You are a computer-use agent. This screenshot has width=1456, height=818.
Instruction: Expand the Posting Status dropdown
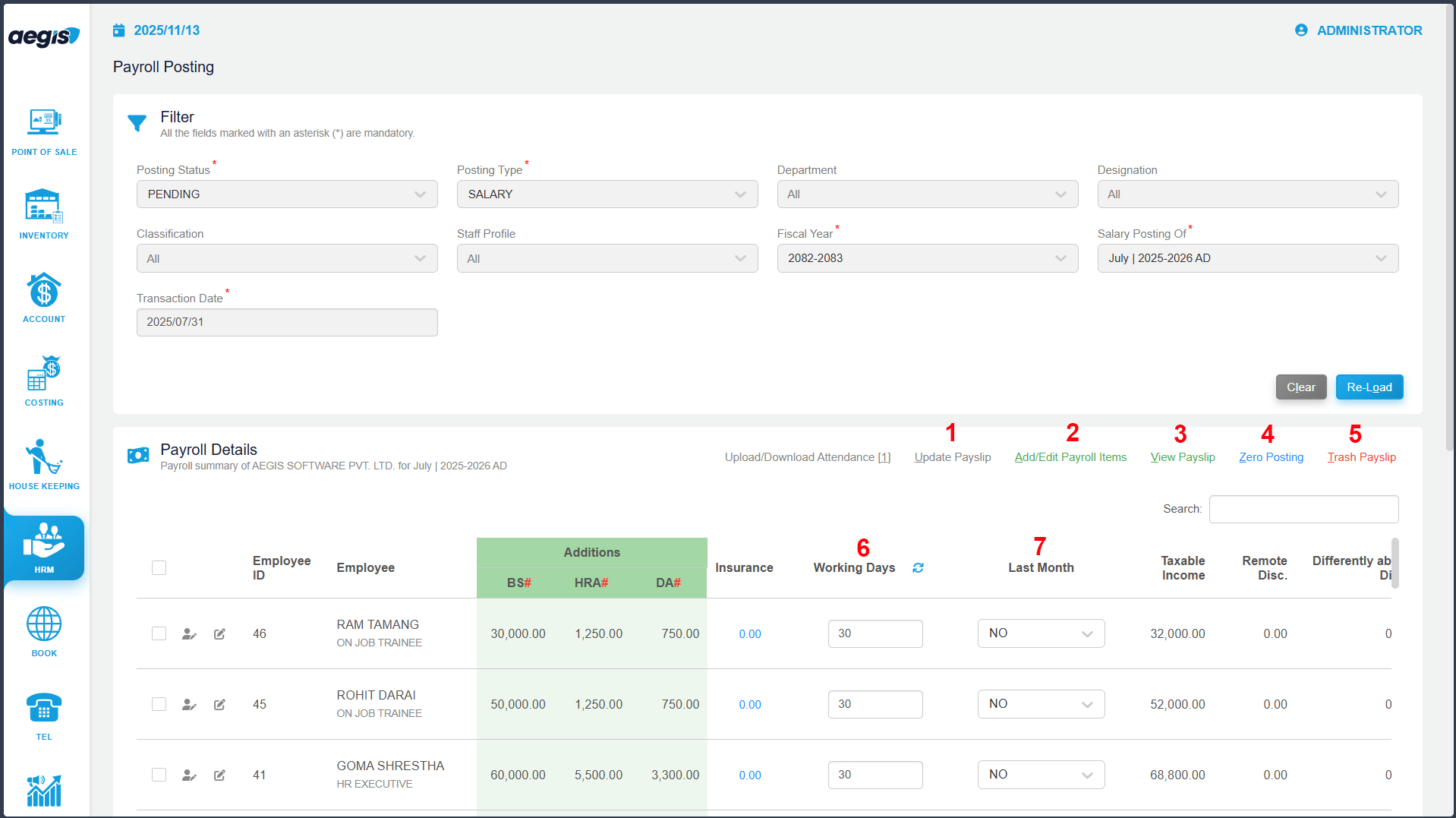coord(287,194)
